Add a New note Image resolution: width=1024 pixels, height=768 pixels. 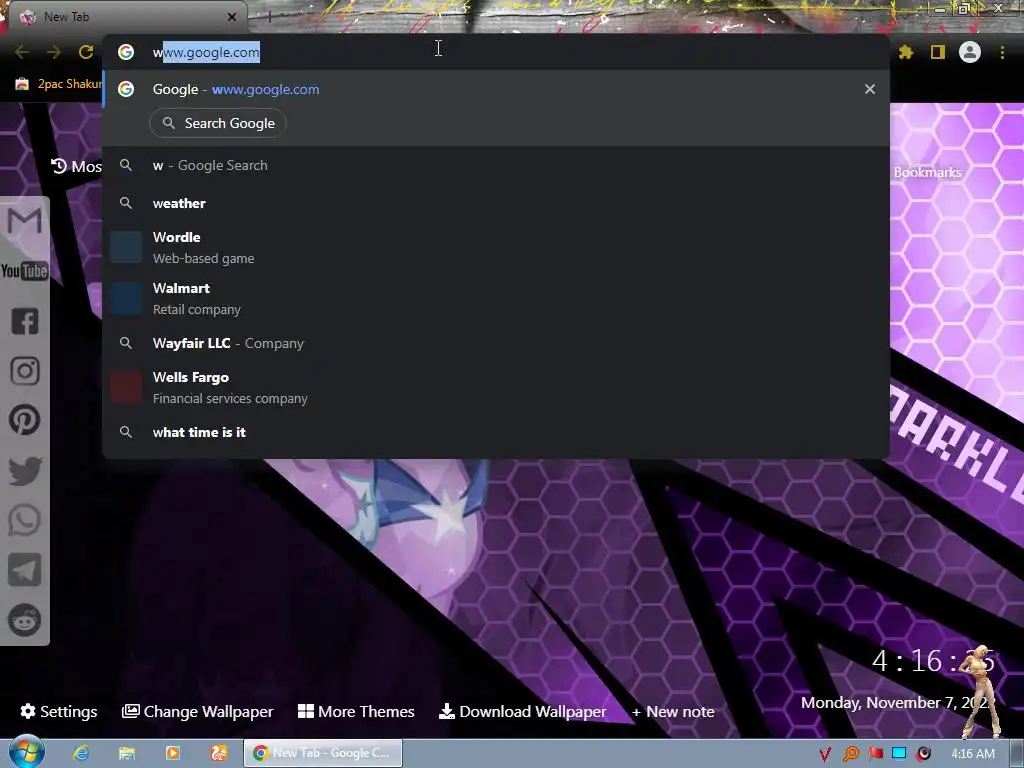point(673,711)
